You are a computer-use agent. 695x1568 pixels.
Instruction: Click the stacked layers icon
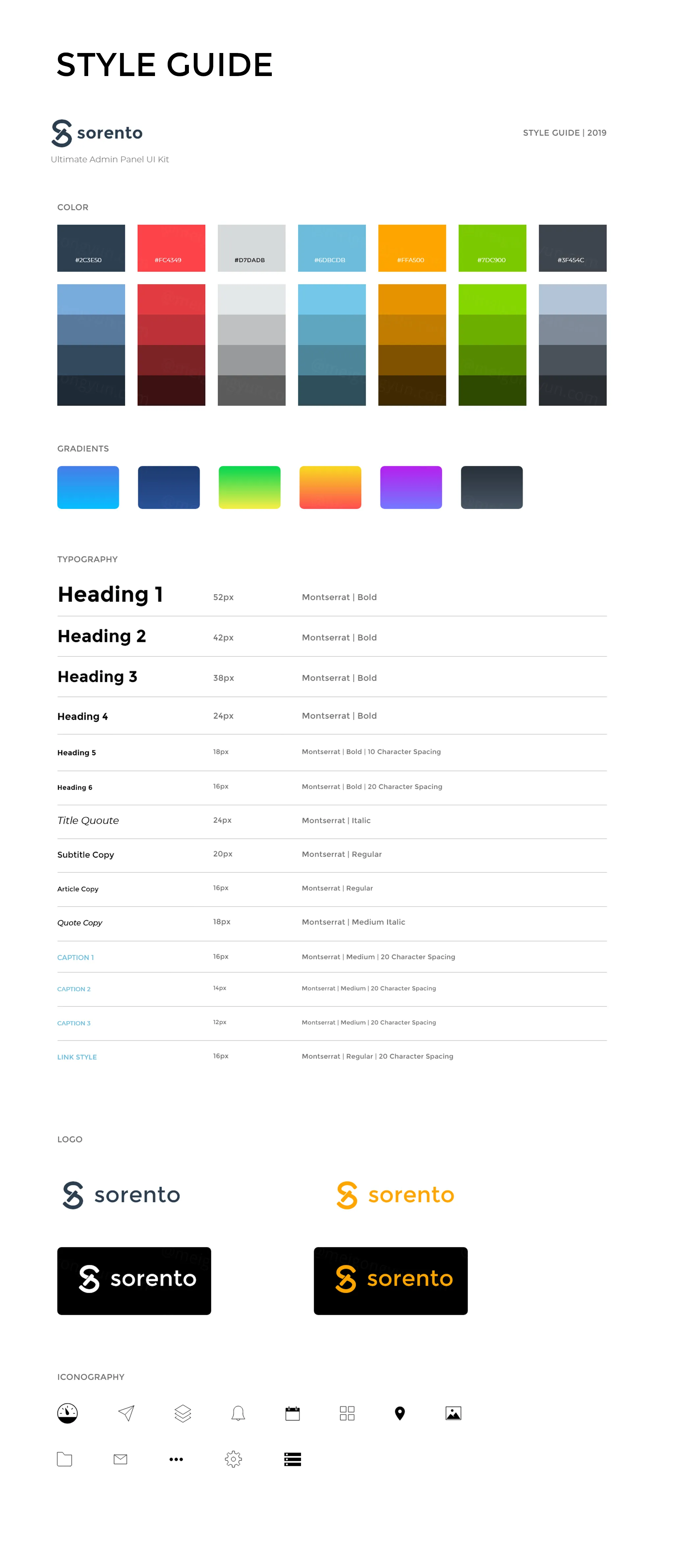point(183,1412)
